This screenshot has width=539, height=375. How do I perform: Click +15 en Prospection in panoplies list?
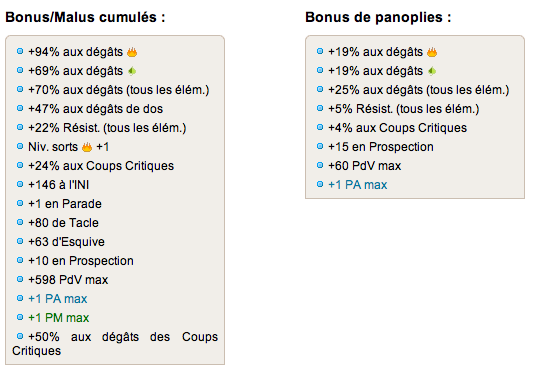[381, 147]
